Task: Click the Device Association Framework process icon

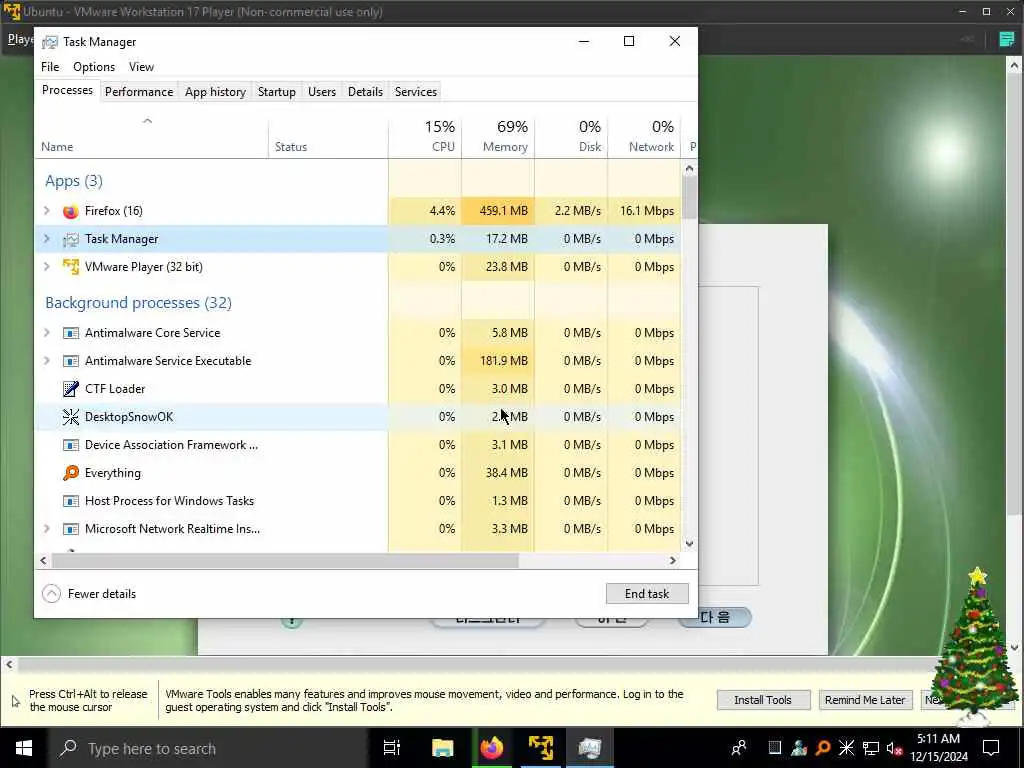Action: 71,445
